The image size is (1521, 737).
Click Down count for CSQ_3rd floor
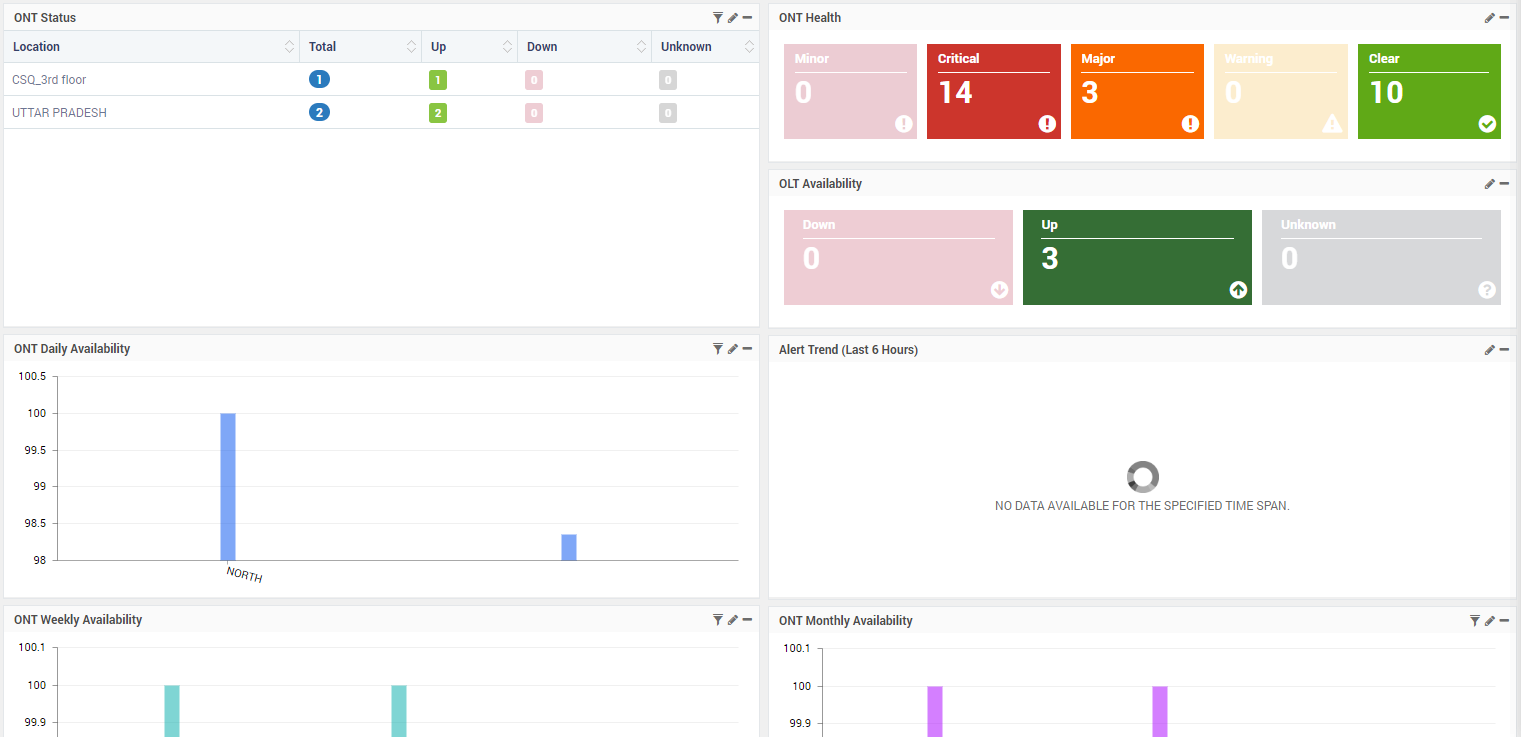click(534, 79)
